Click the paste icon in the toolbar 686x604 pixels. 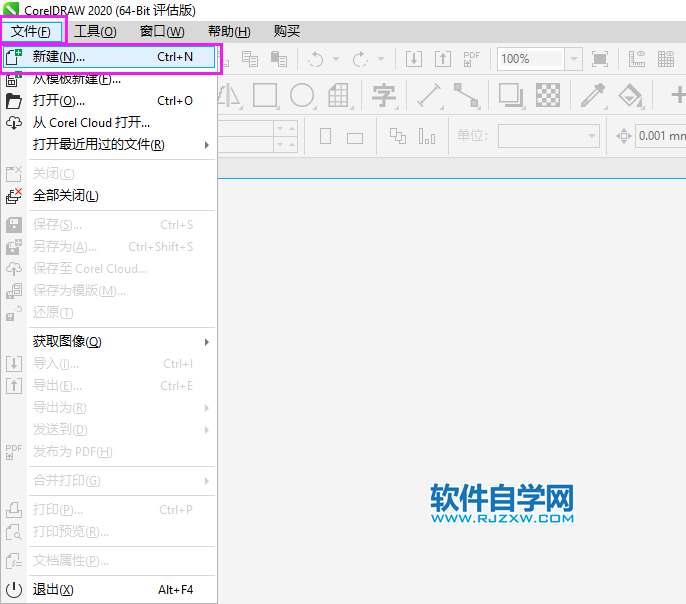tap(279, 59)
